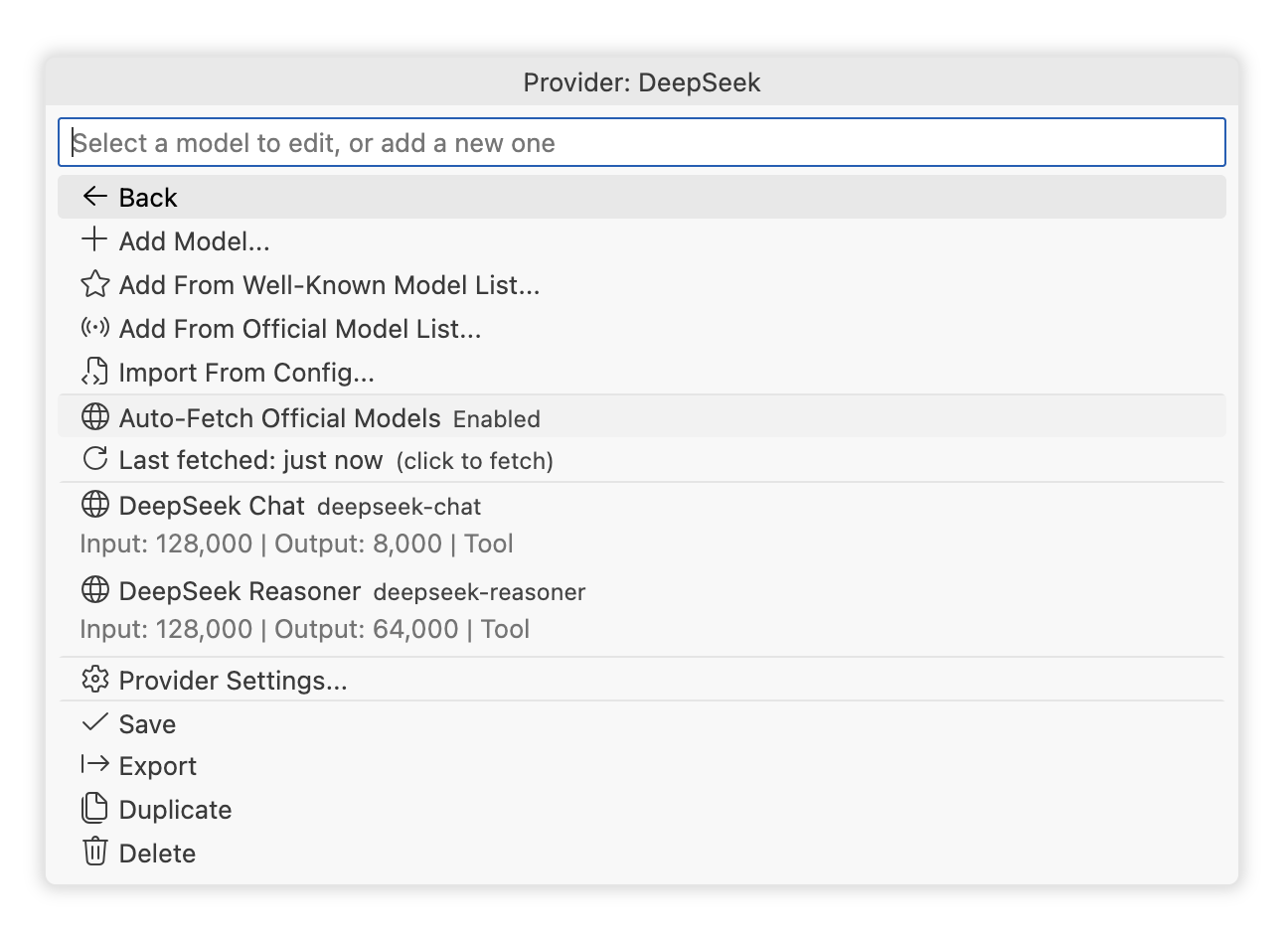Viewport: 1288px width, 934px height.
Task: Choose Add Model... option
Action: pyautogui.click(x=642, y=240)
